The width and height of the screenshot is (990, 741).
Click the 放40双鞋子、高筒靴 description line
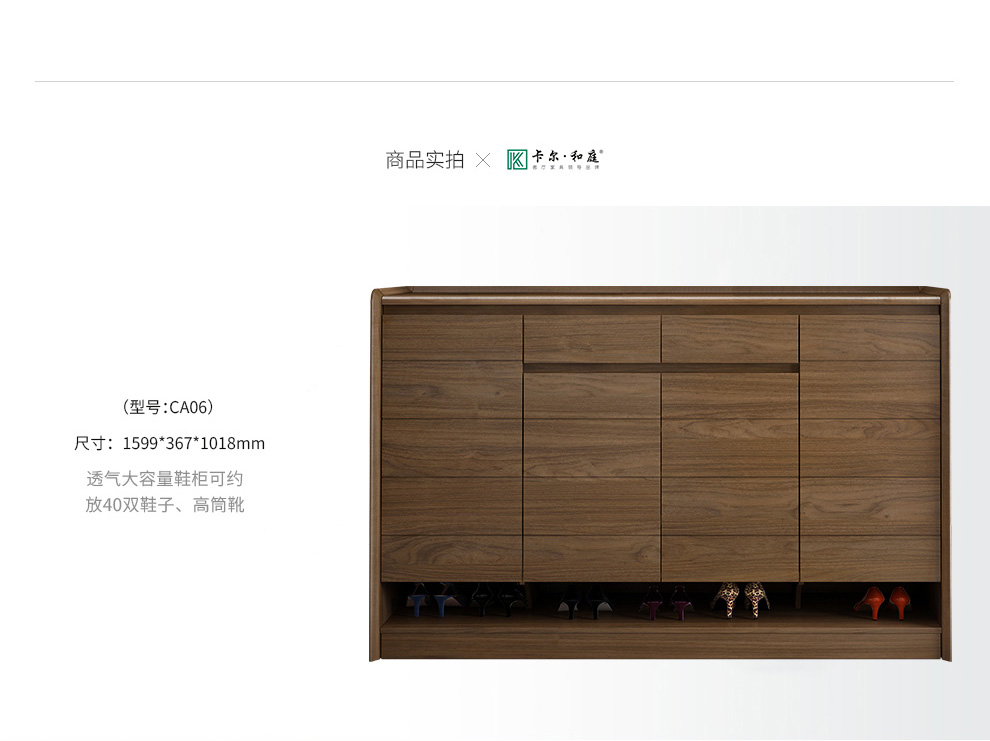pos(165,505)
